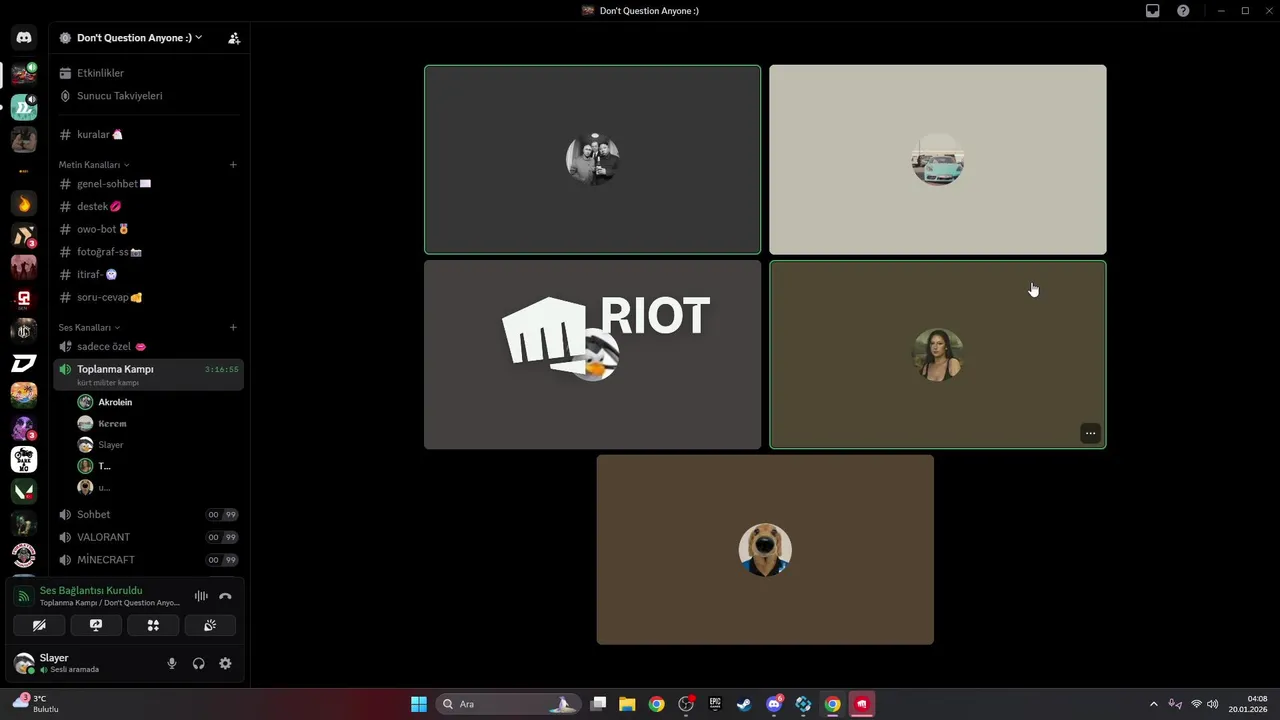Viewport: 1280px width, 720px height.
Task: Mute microphone in user panel
Action: (172, 663)
